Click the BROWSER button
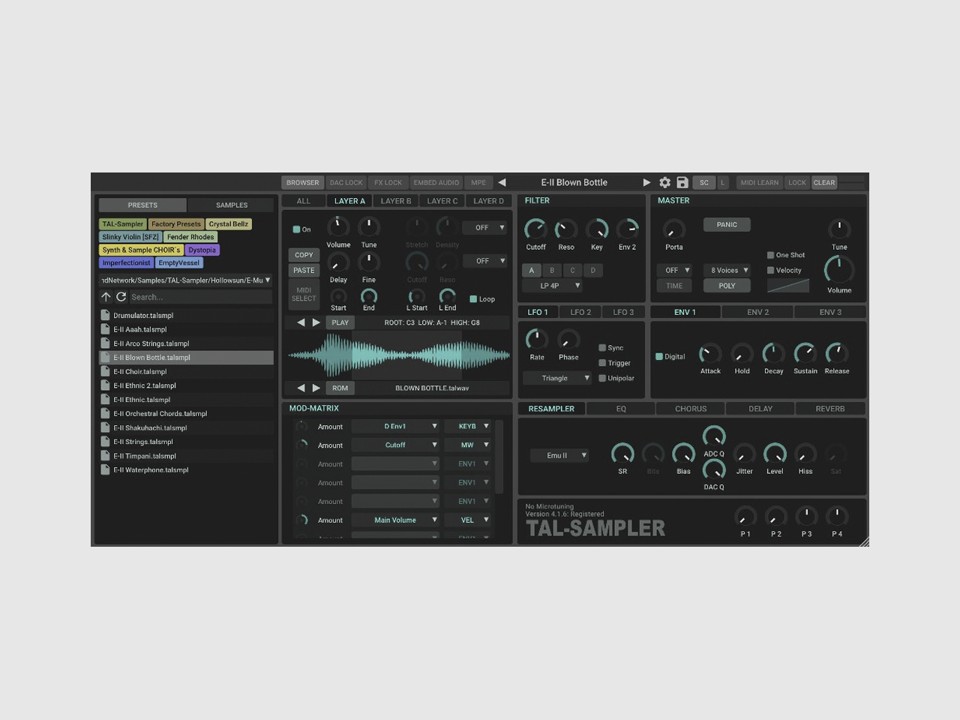This screenshot has width=960, height=720. pyautogui.click(x=302, y=182)
